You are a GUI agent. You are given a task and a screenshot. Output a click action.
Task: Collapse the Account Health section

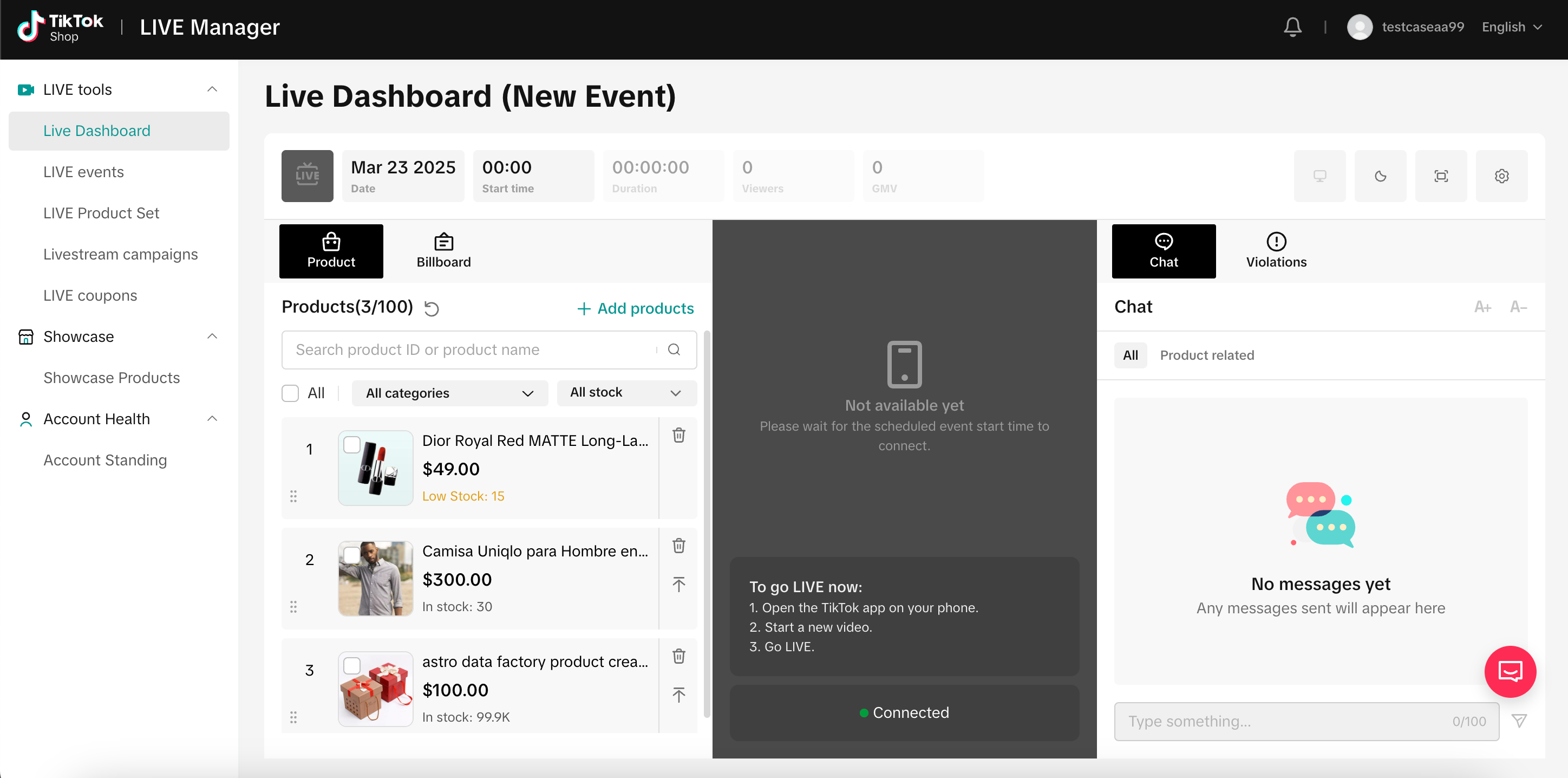click(212, 419)
